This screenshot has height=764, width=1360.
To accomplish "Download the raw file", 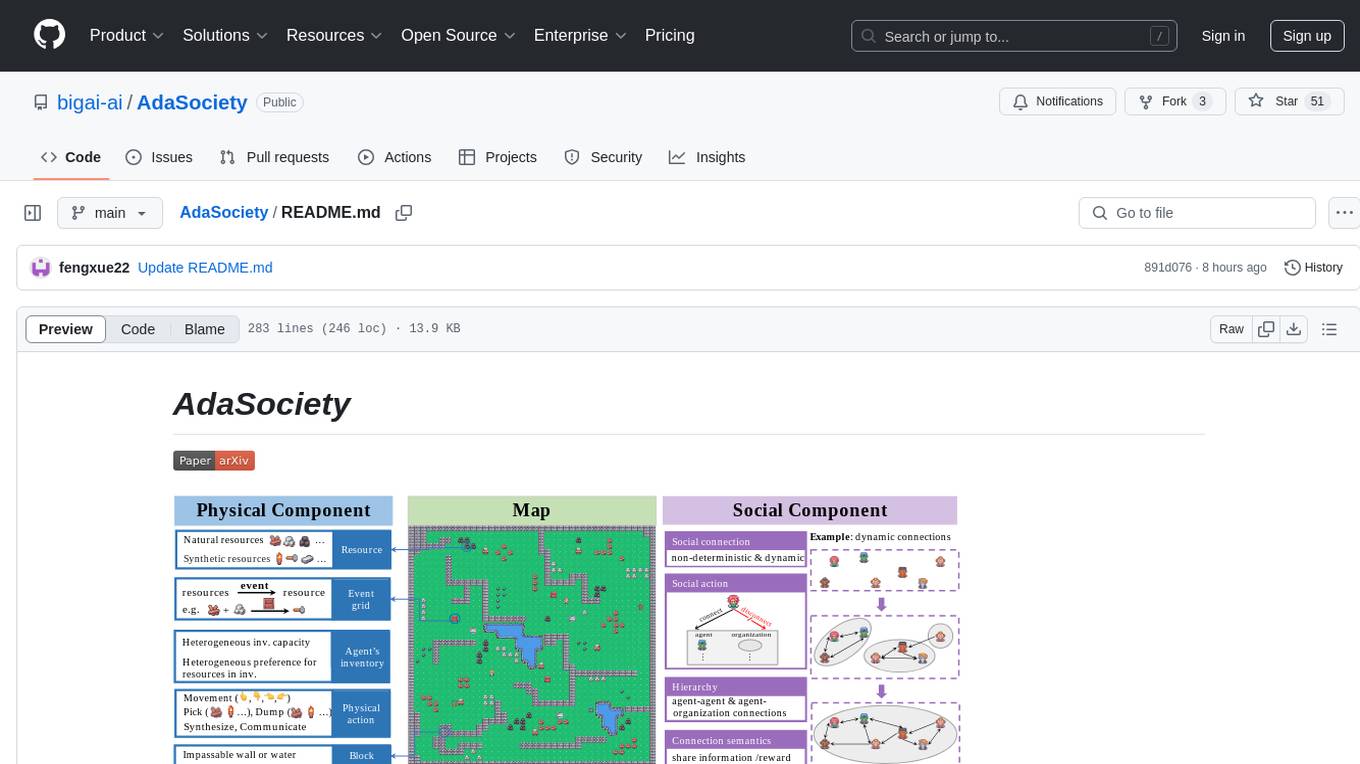I will tap(1293, 329).
